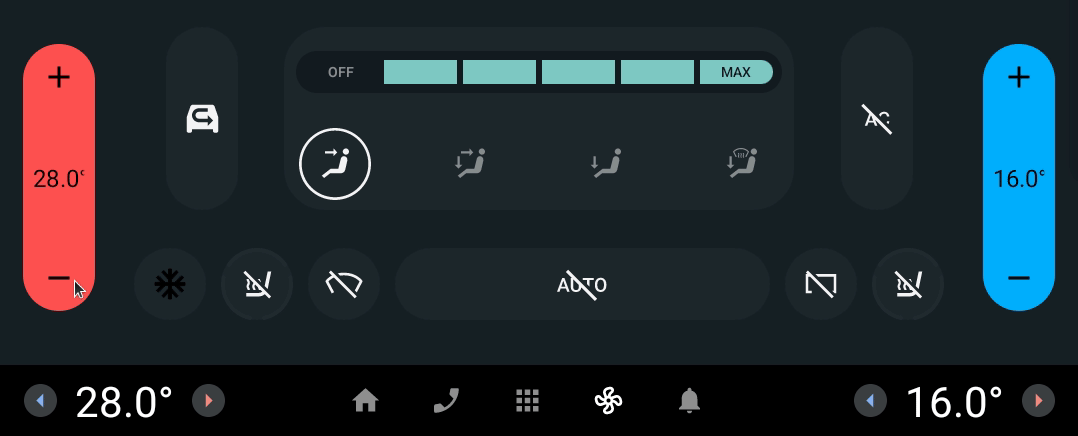The height and width of the screenshot is (436, 1078).
Task: Select face-level airflow direction mode
Action: (335, 164)
